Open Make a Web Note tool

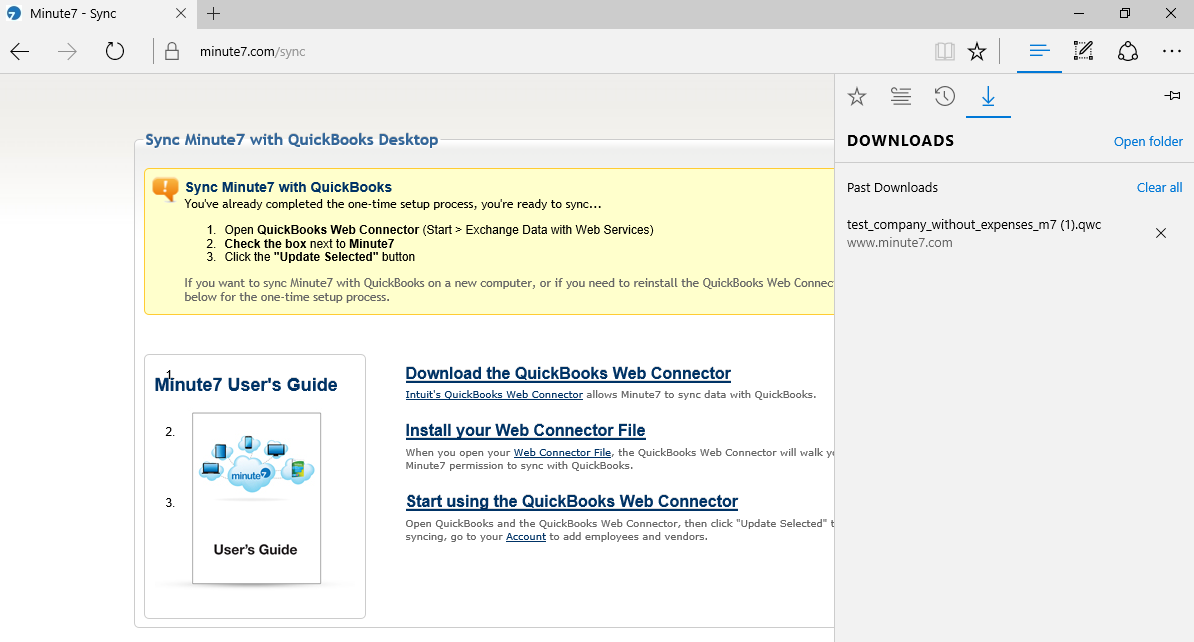tap(1084, 51)
